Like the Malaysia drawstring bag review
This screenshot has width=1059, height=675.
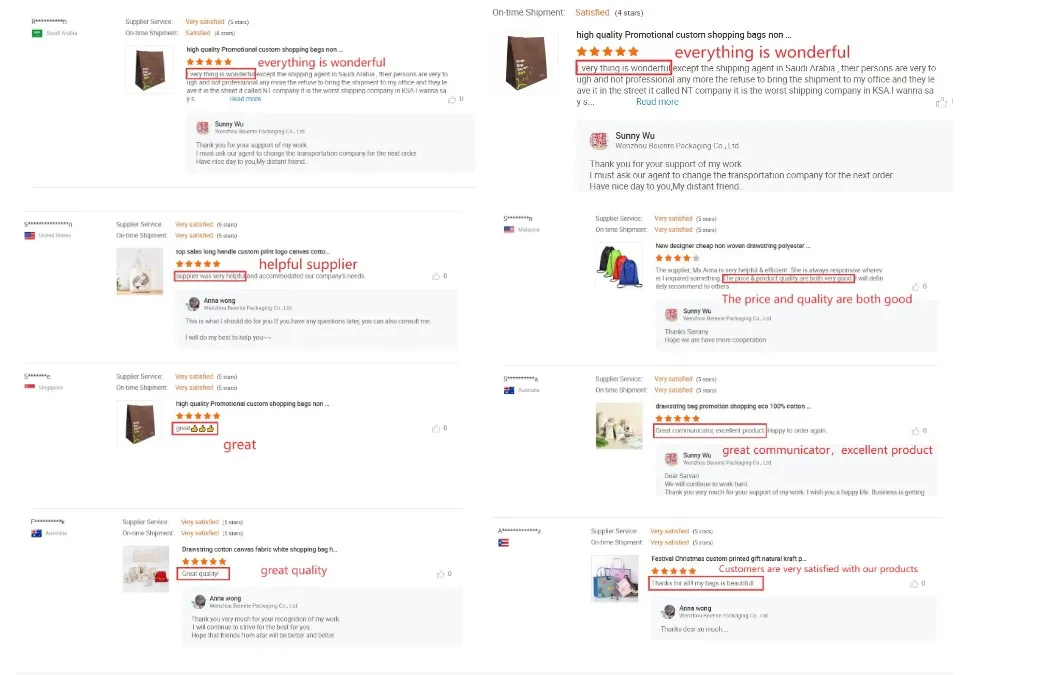[915, 287]
